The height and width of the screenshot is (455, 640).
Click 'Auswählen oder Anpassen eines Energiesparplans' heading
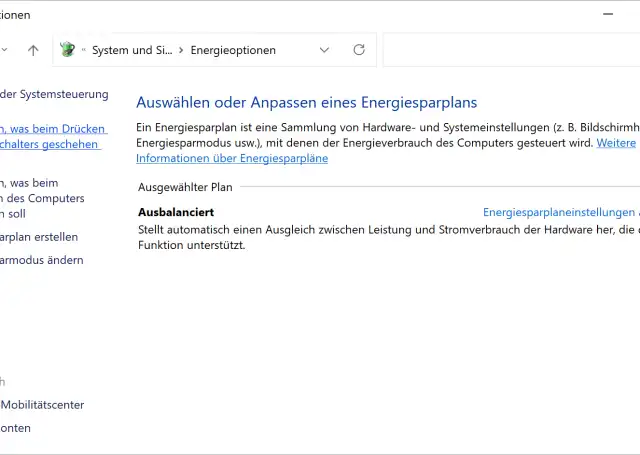pos(307,102)
